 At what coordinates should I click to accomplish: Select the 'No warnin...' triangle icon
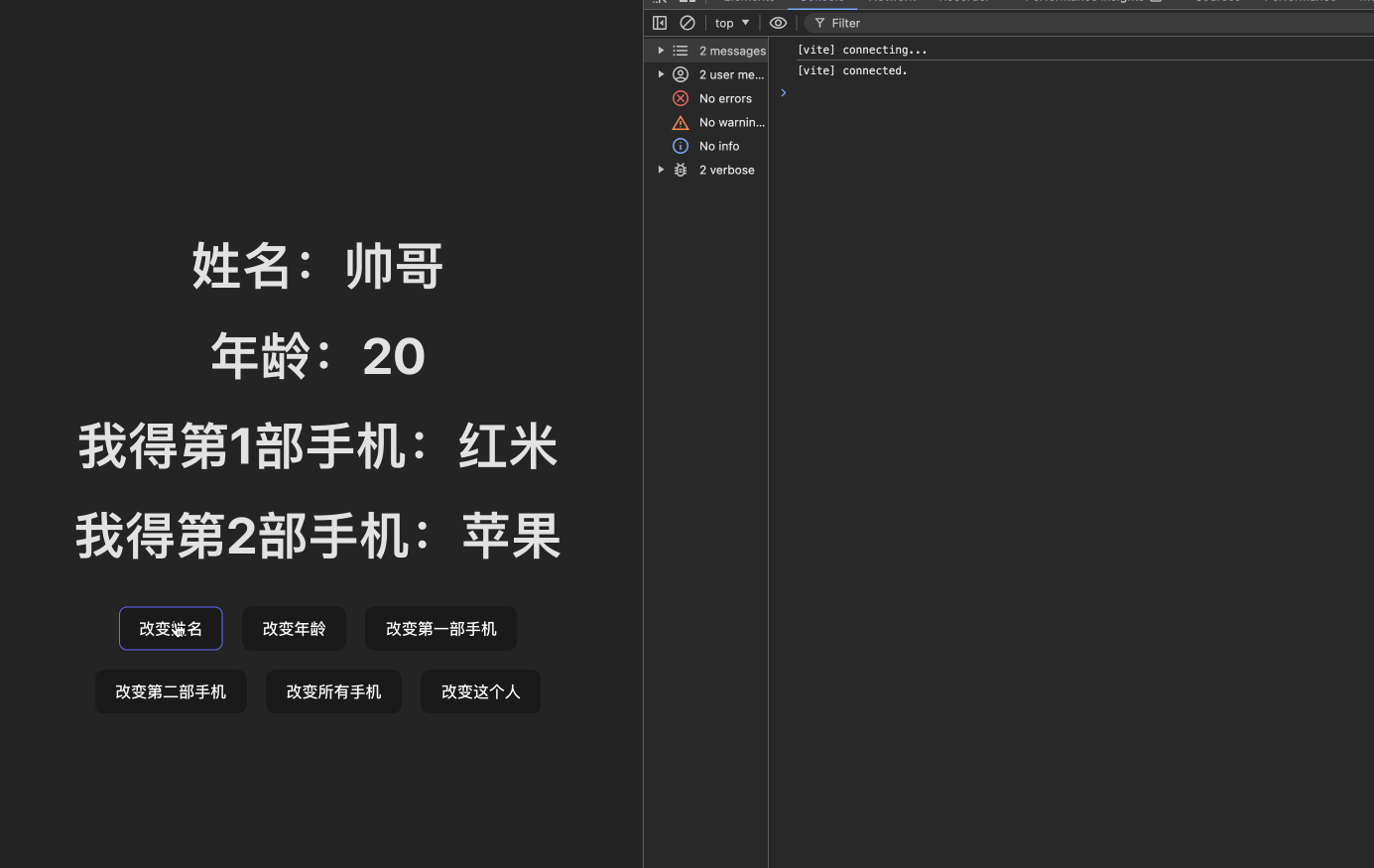681,122
